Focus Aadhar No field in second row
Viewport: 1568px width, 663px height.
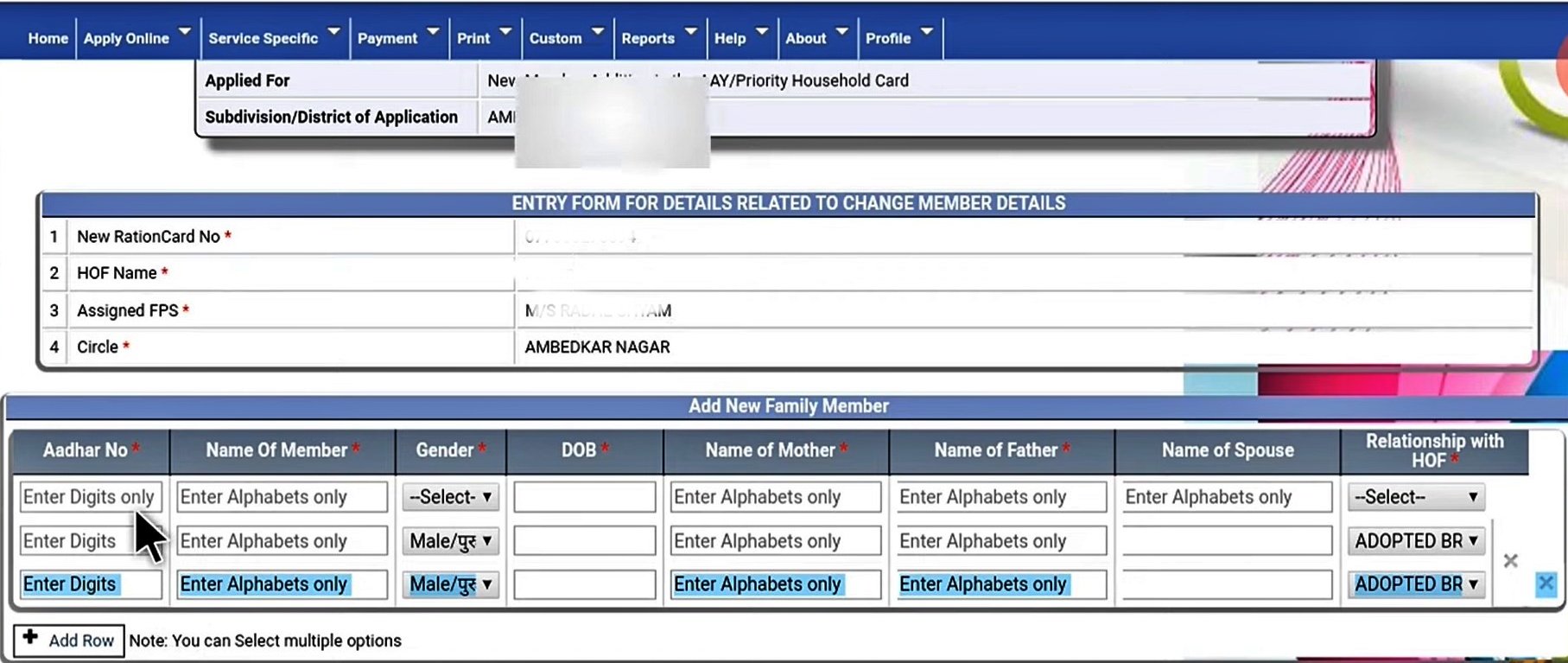coord(91,541)
